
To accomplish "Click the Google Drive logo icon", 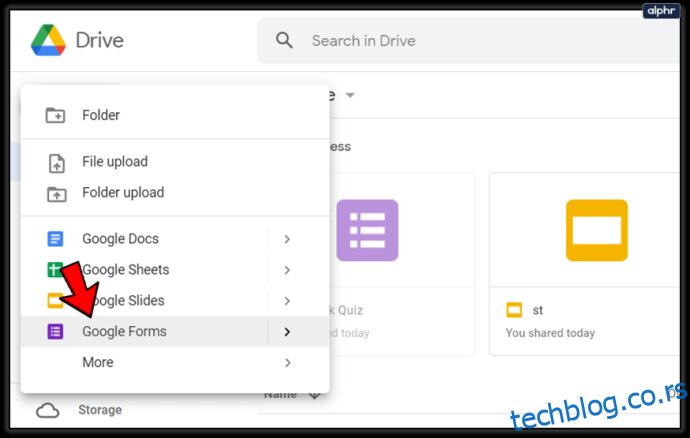I will click(x=48, y=40).
